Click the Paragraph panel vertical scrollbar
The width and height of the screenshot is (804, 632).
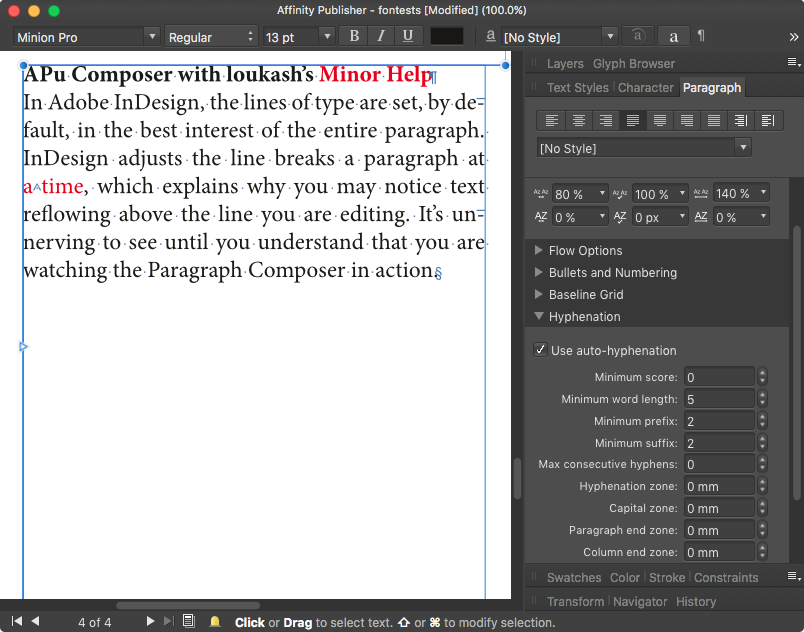tap(796, 363)
